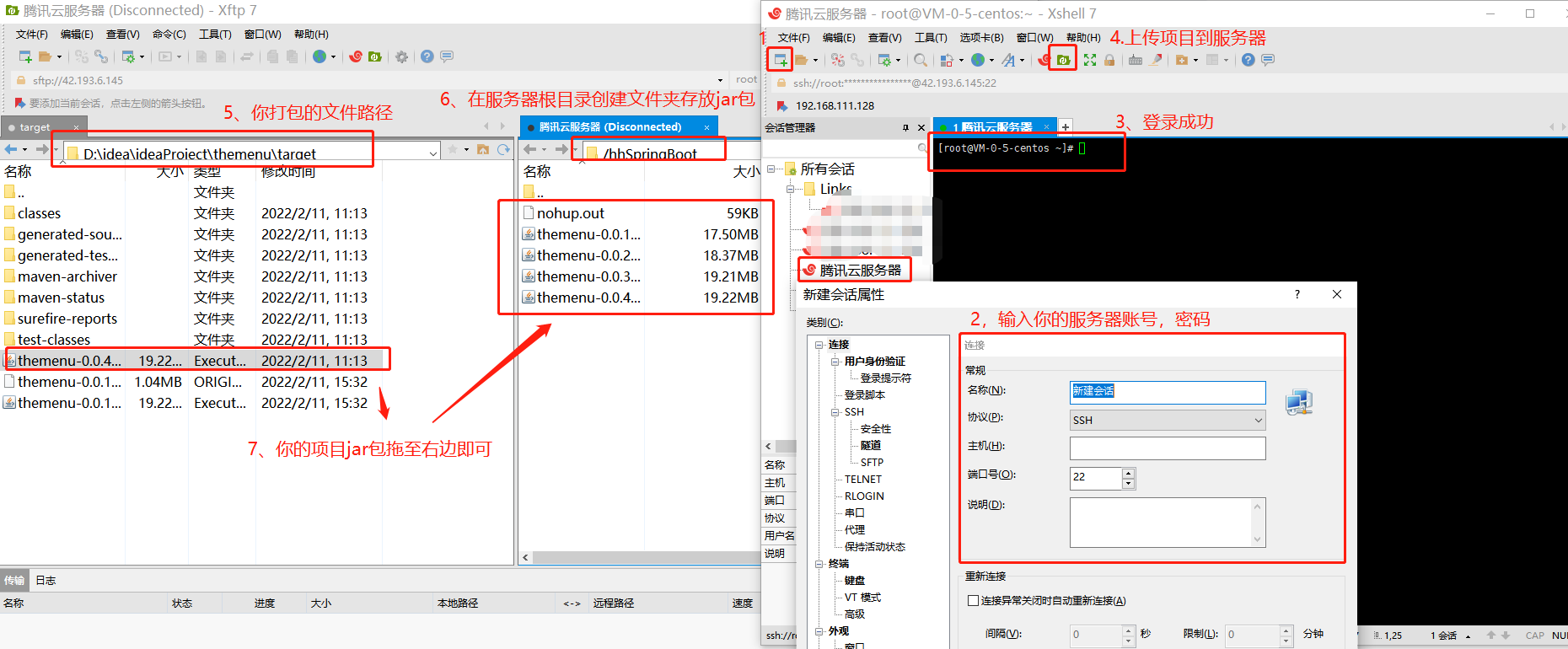Click the New Session icon in the Xshell toolbar
The image size is (1568, 649).
[x=780, y=60]
